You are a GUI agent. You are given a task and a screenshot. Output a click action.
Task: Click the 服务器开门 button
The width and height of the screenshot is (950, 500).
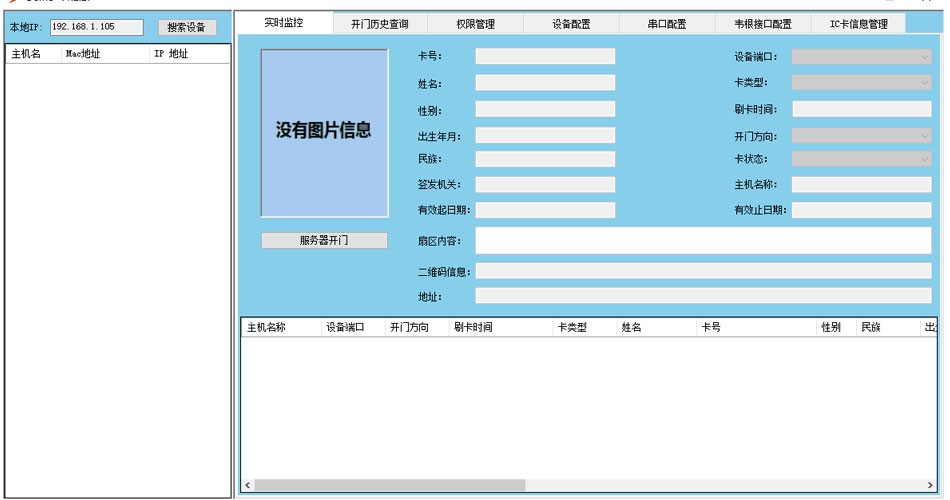[324, 240]
